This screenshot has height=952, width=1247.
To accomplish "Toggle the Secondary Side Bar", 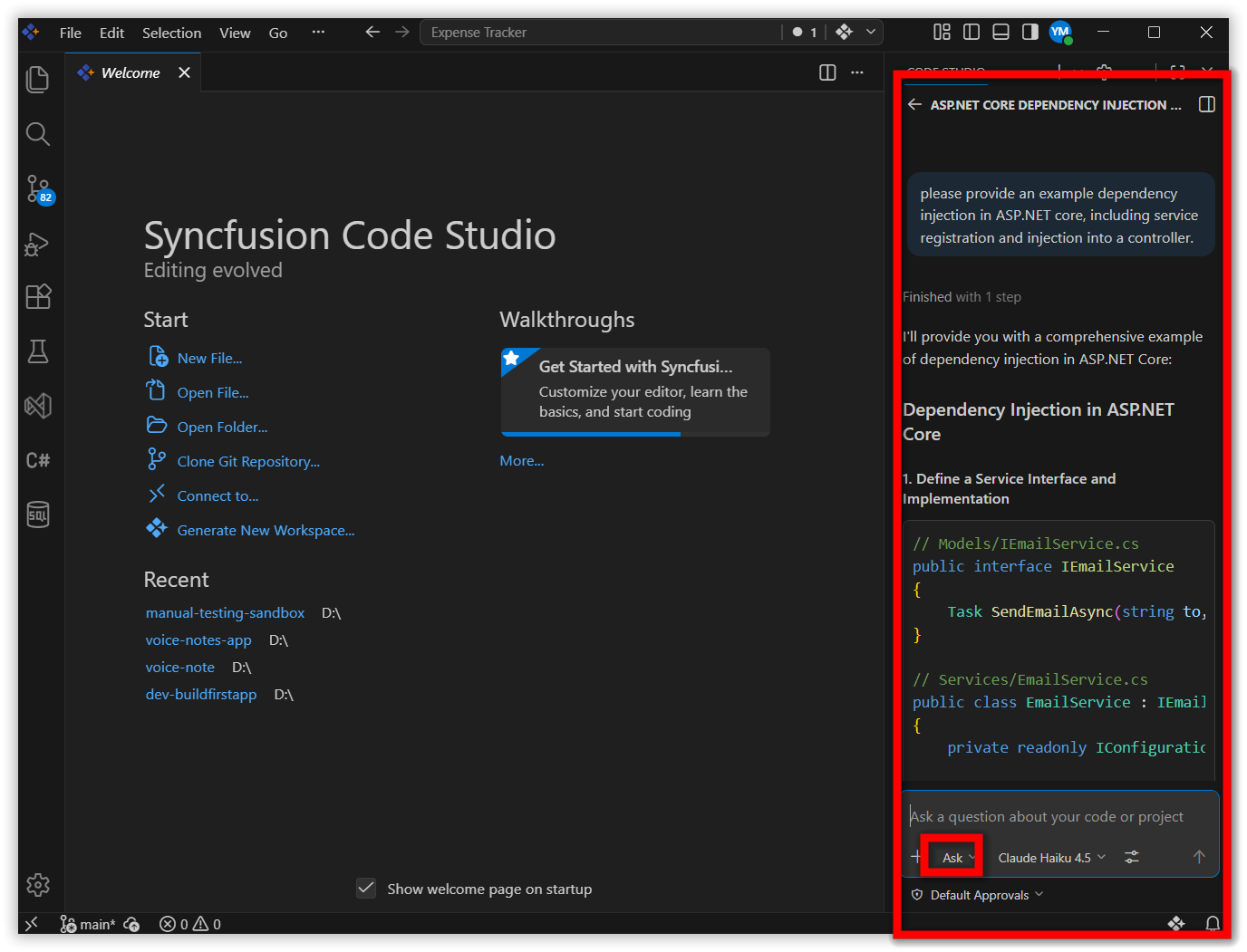I will pos(1030,32).
